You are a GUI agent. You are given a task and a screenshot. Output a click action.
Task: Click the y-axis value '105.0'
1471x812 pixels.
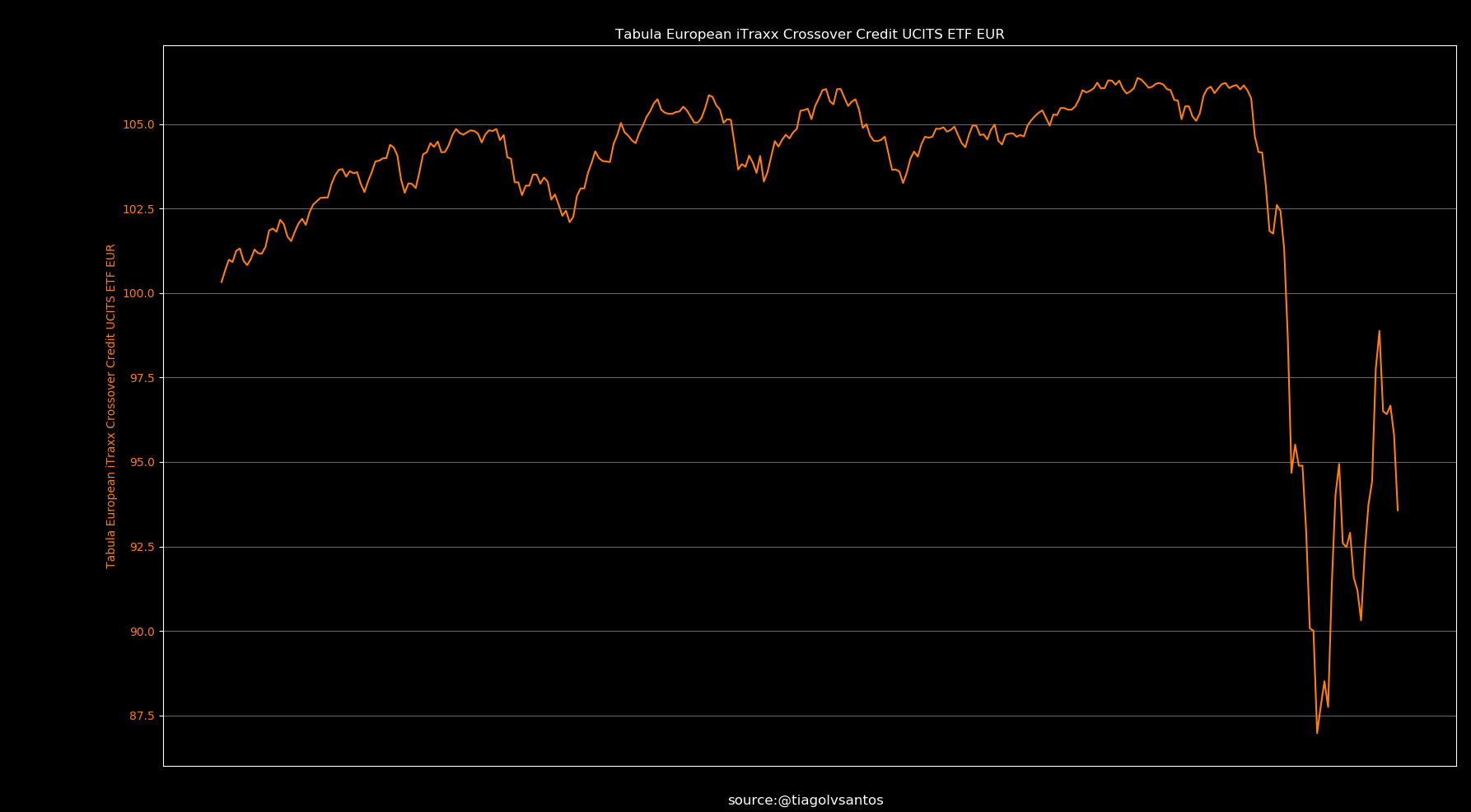pos(139,124)
